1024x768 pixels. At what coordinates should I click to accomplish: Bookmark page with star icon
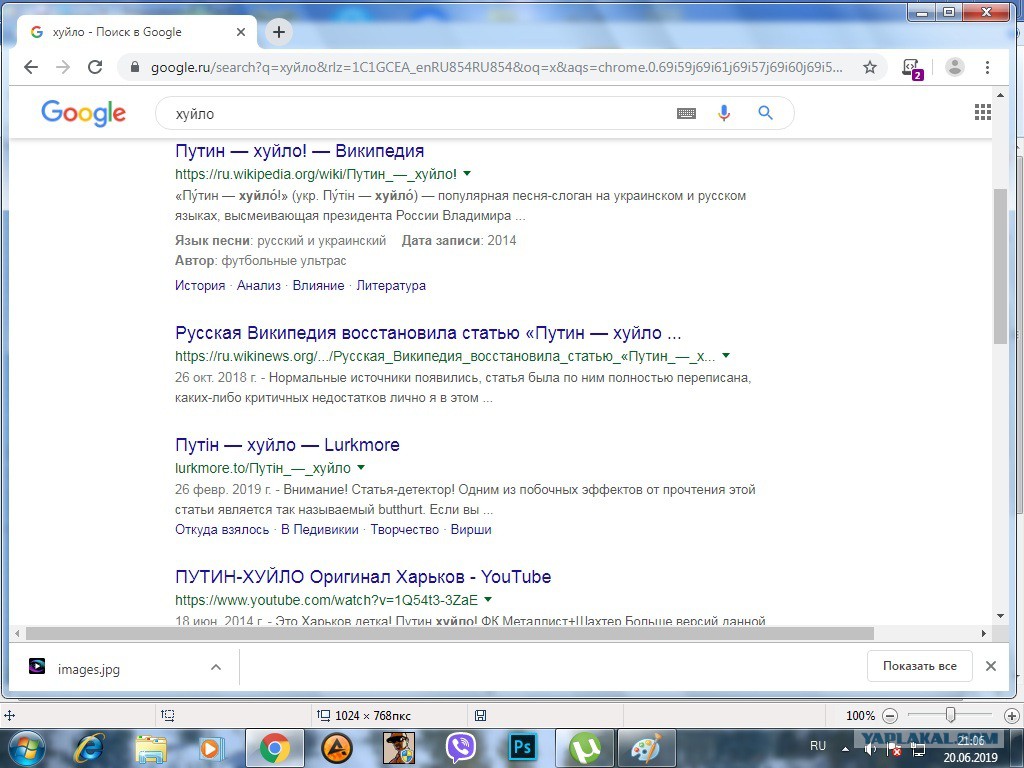coord(869,67)
